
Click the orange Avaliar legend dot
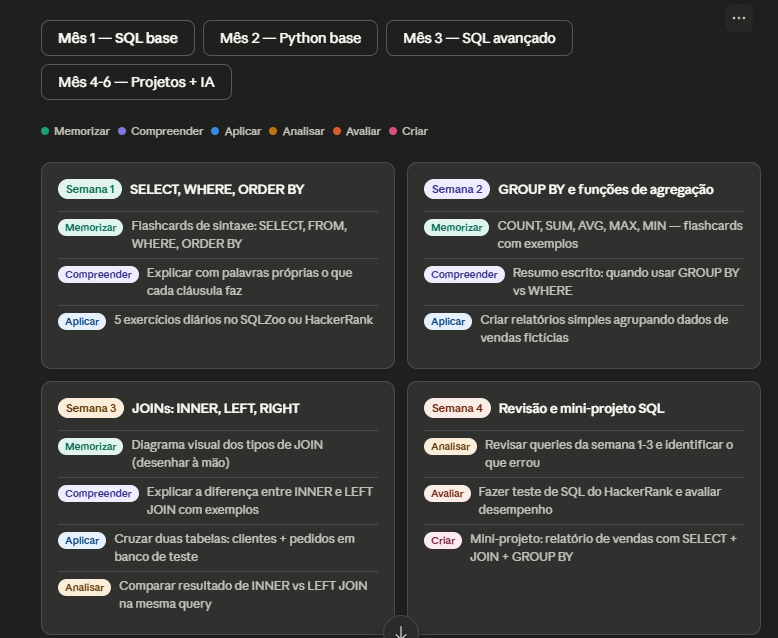coord(337,131)
